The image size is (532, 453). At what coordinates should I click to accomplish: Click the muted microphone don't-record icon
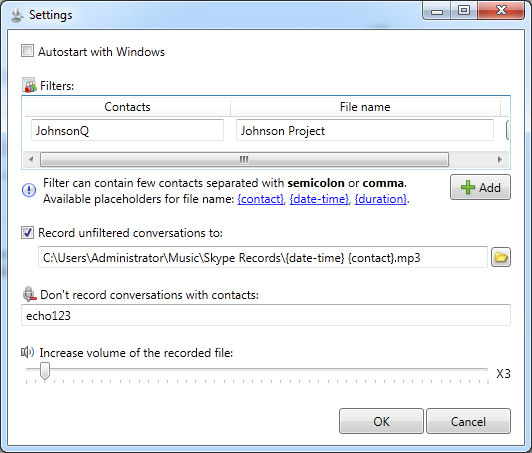click(x=30, y=294)
